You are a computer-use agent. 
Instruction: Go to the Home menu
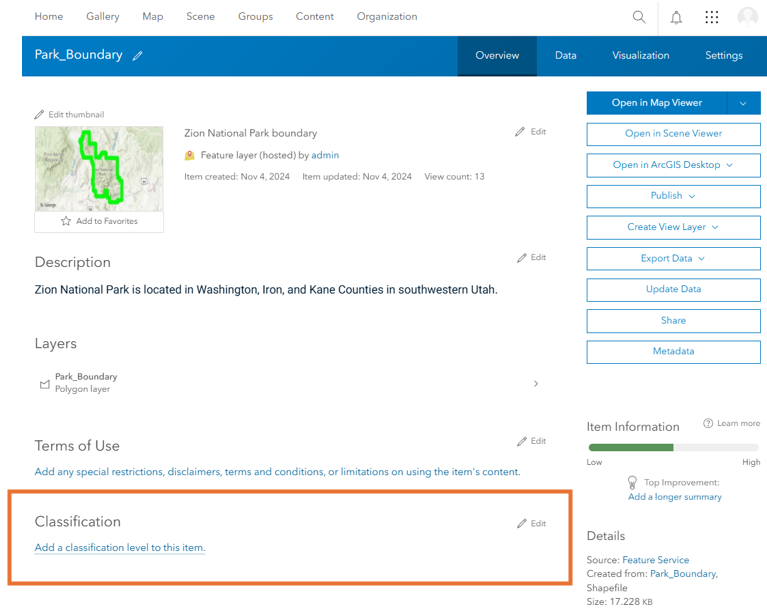(x=48, y=17)
